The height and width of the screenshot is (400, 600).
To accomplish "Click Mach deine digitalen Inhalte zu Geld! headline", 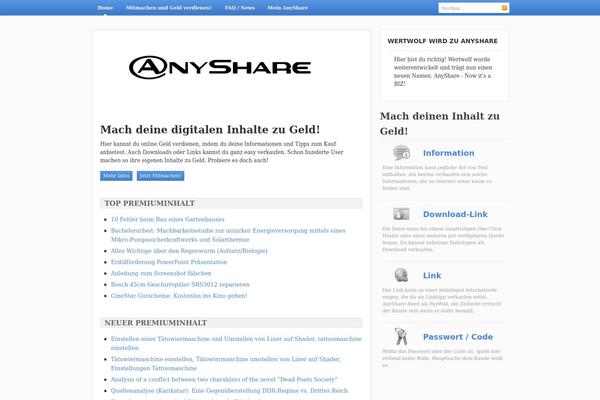I will click(x=210, y=129).
